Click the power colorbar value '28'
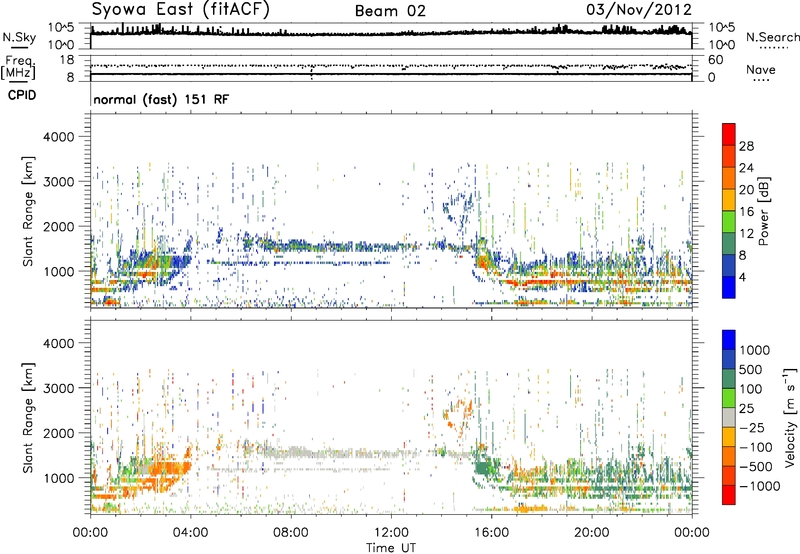Viewport: 800px width, 554px height. (x=746, y=146)
